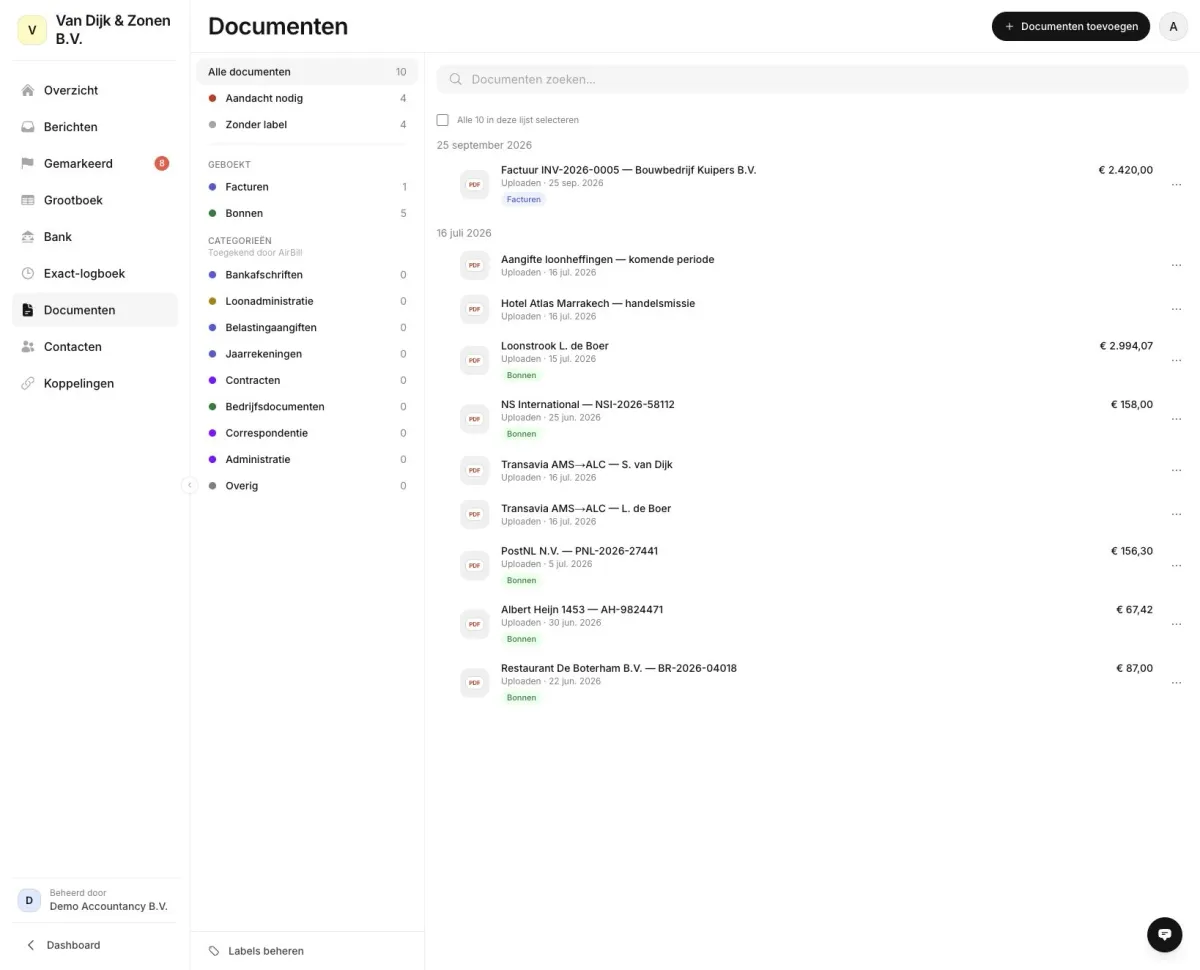This screenshot has width=1200, height=970.
Task: Click PDF icon of Loonstrook L. de Boer
Action: [474, 360]
